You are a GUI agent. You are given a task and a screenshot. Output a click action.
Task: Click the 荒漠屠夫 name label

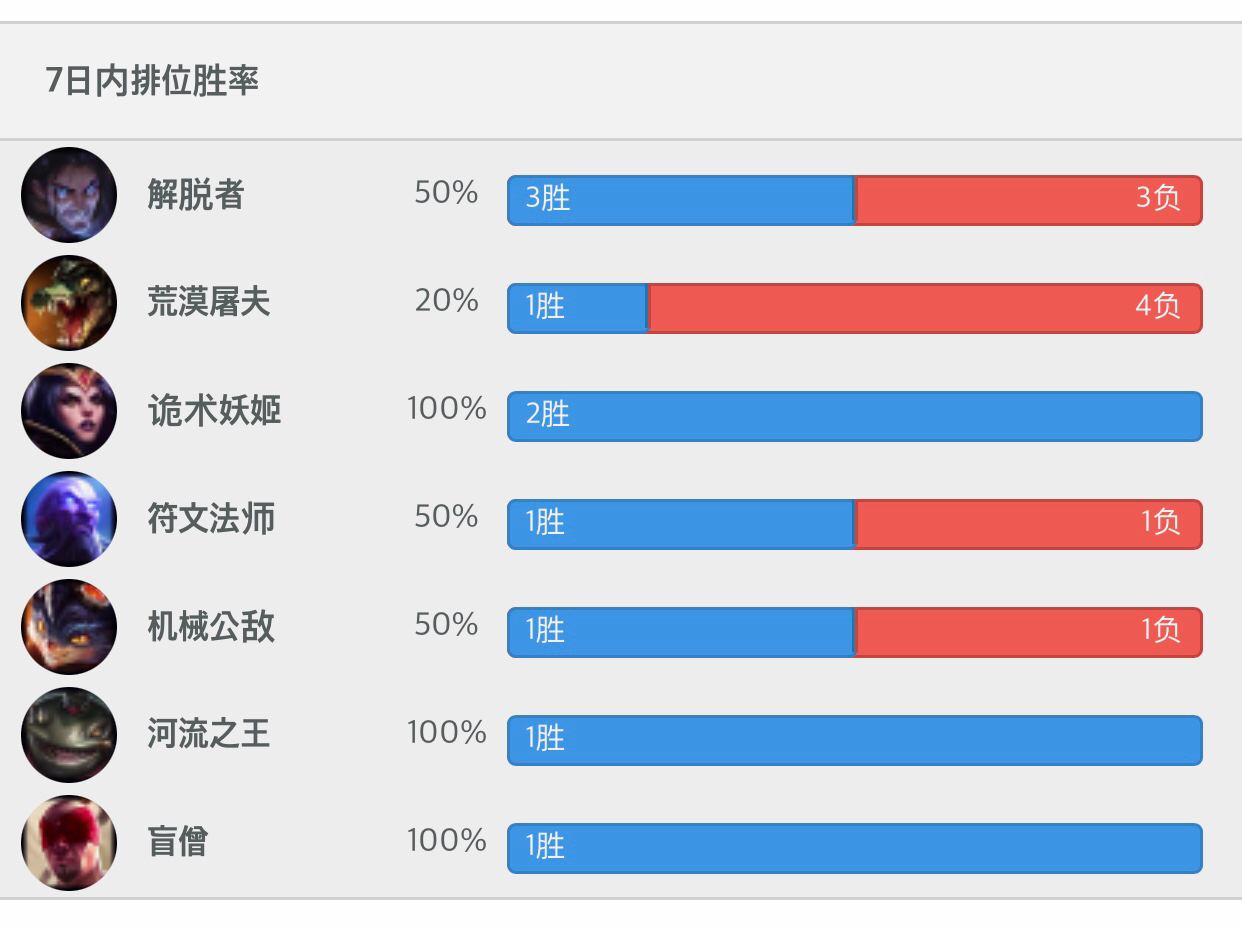(x=209, y=302)
